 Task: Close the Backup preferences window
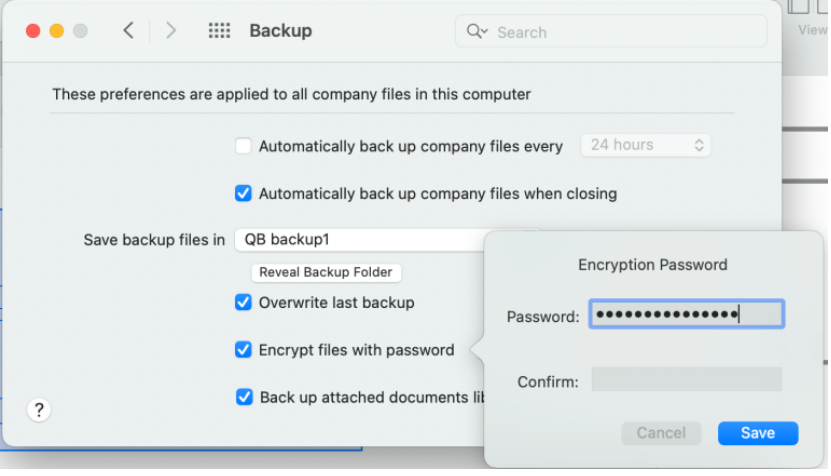pos(33,31)
